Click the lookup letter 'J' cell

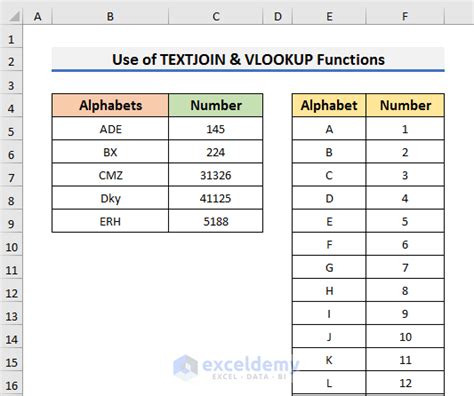point(329,337)
